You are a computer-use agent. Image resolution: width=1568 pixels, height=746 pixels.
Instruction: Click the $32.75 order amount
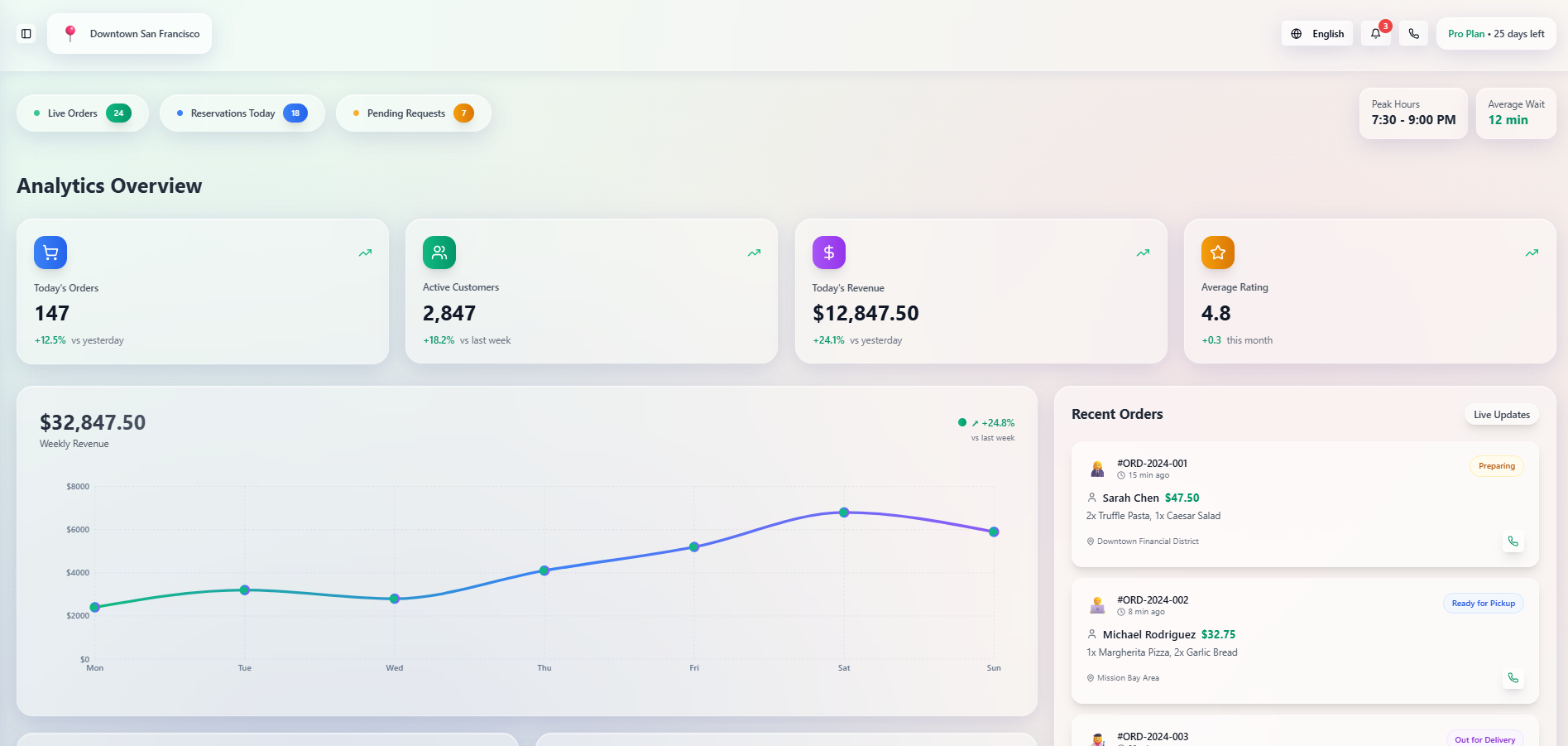(x=1218, y=634)
